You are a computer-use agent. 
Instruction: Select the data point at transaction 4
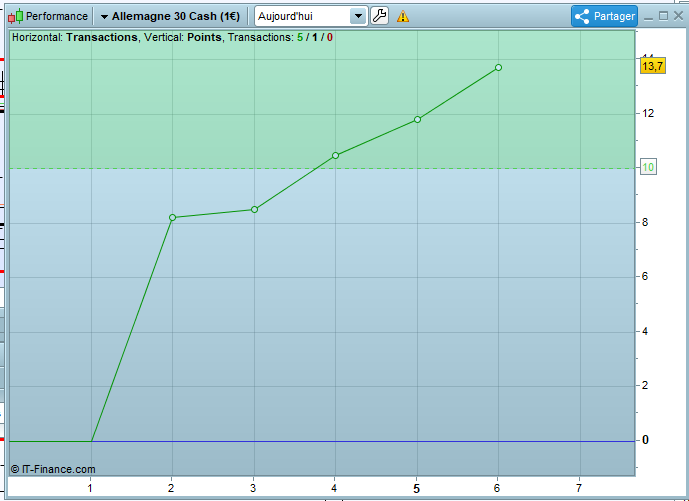pos(335,155)
